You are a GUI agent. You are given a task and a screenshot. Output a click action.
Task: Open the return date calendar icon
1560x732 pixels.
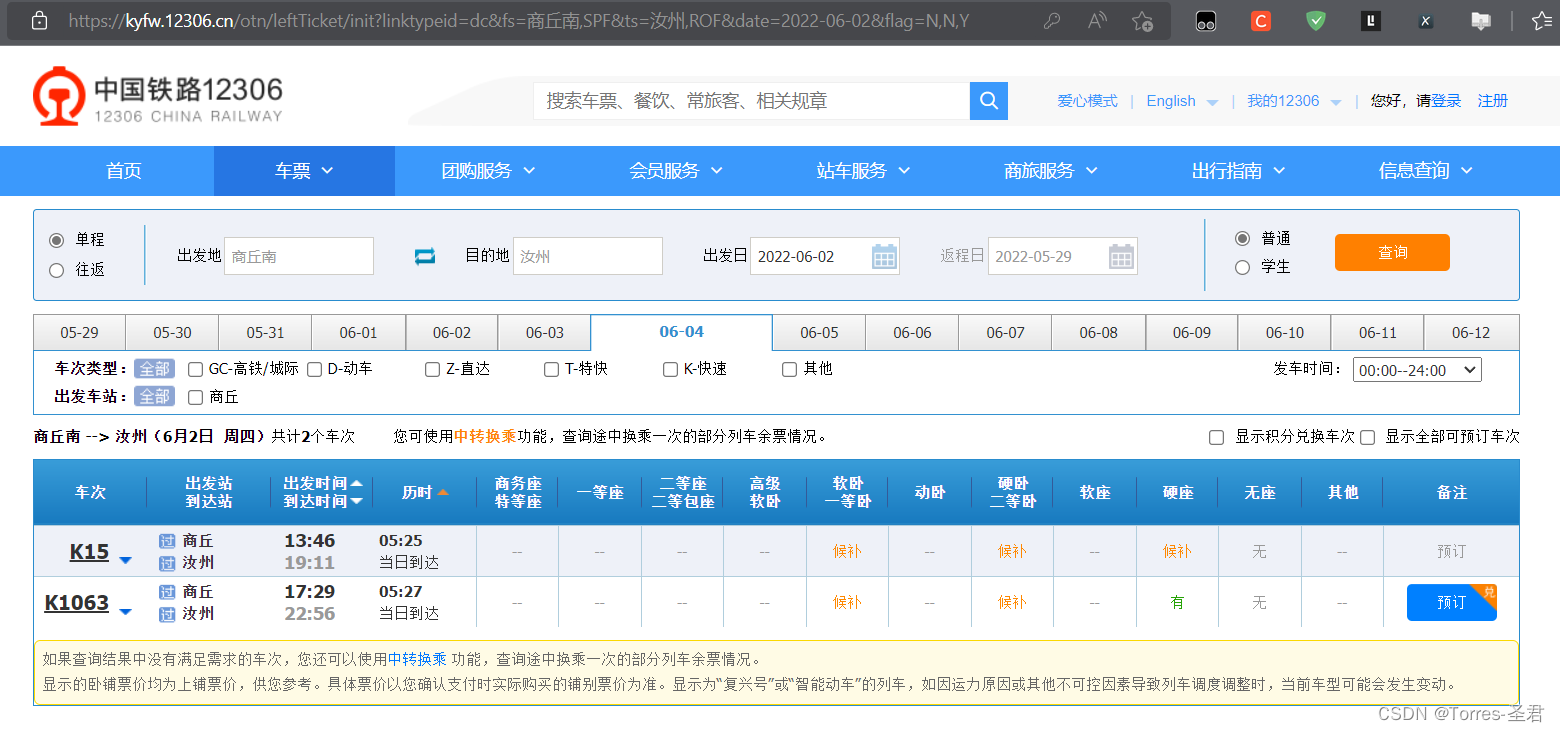1122,256
